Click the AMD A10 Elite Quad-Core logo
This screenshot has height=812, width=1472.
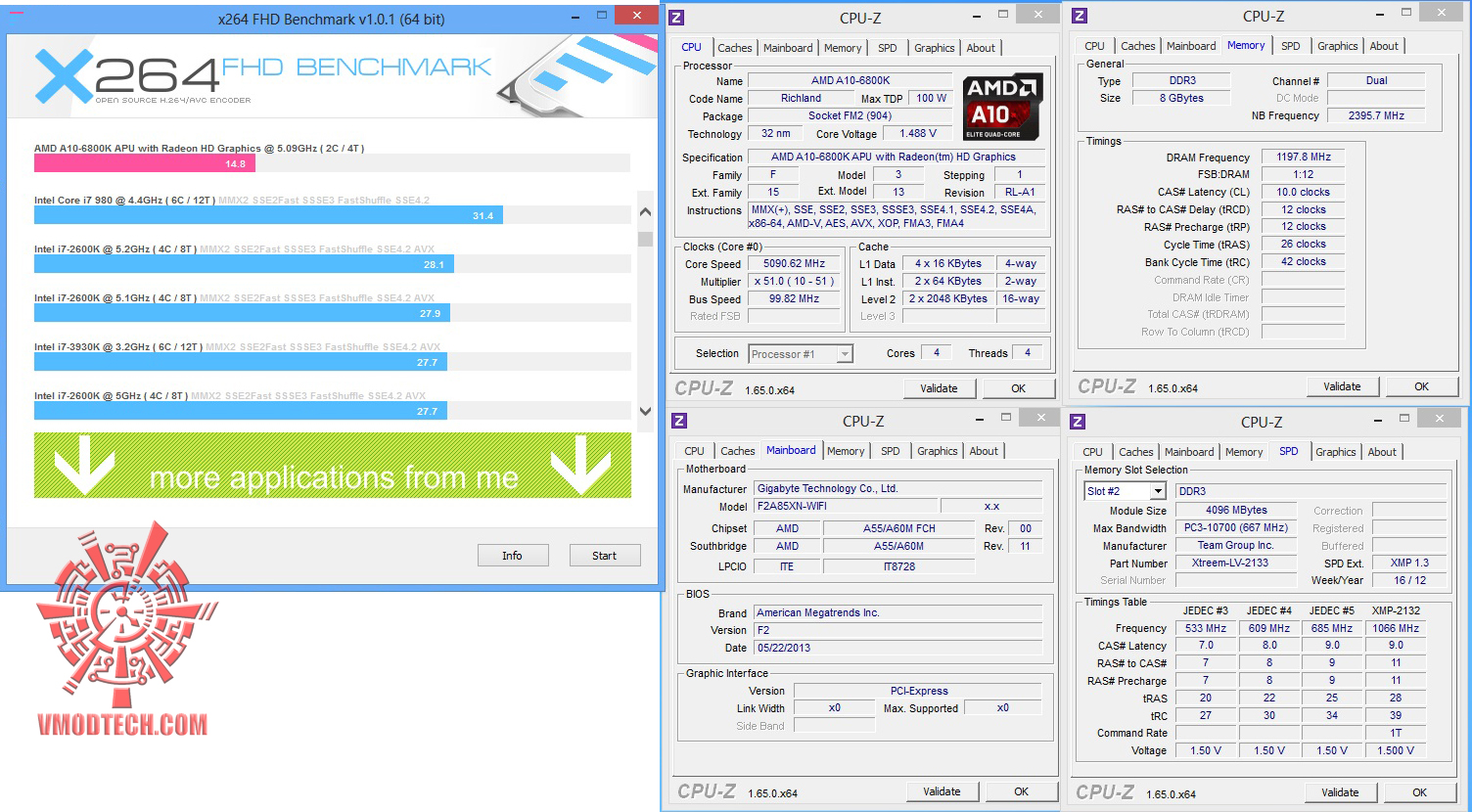(x=1002, y=108)
